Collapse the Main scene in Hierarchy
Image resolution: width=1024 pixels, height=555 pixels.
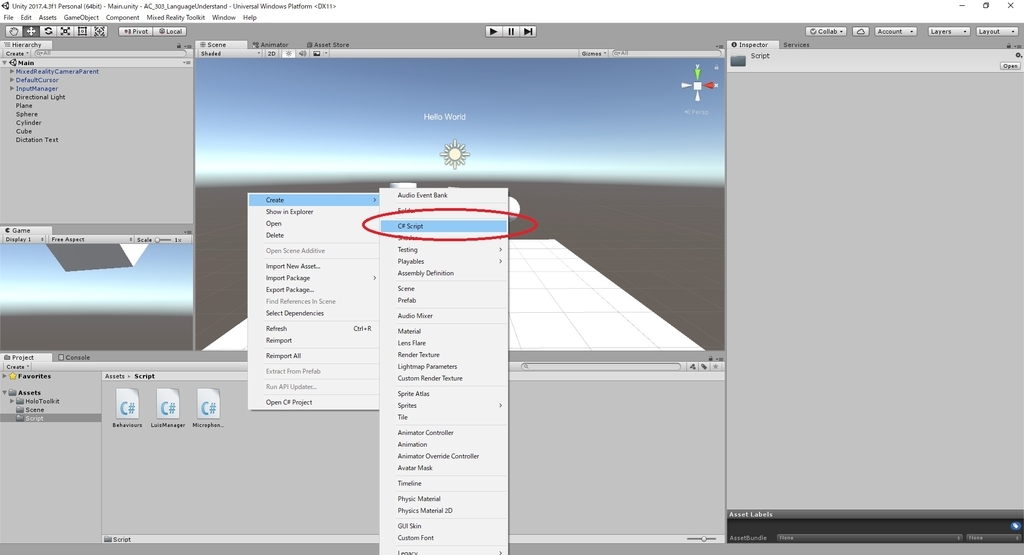pyautogui.click(x=5, y=63)
